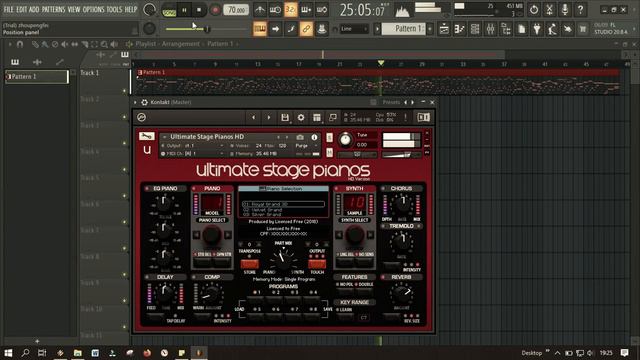This screenshot has height=360, width=640.
Task: Open the Output dropdown
Action: [192, 146]
